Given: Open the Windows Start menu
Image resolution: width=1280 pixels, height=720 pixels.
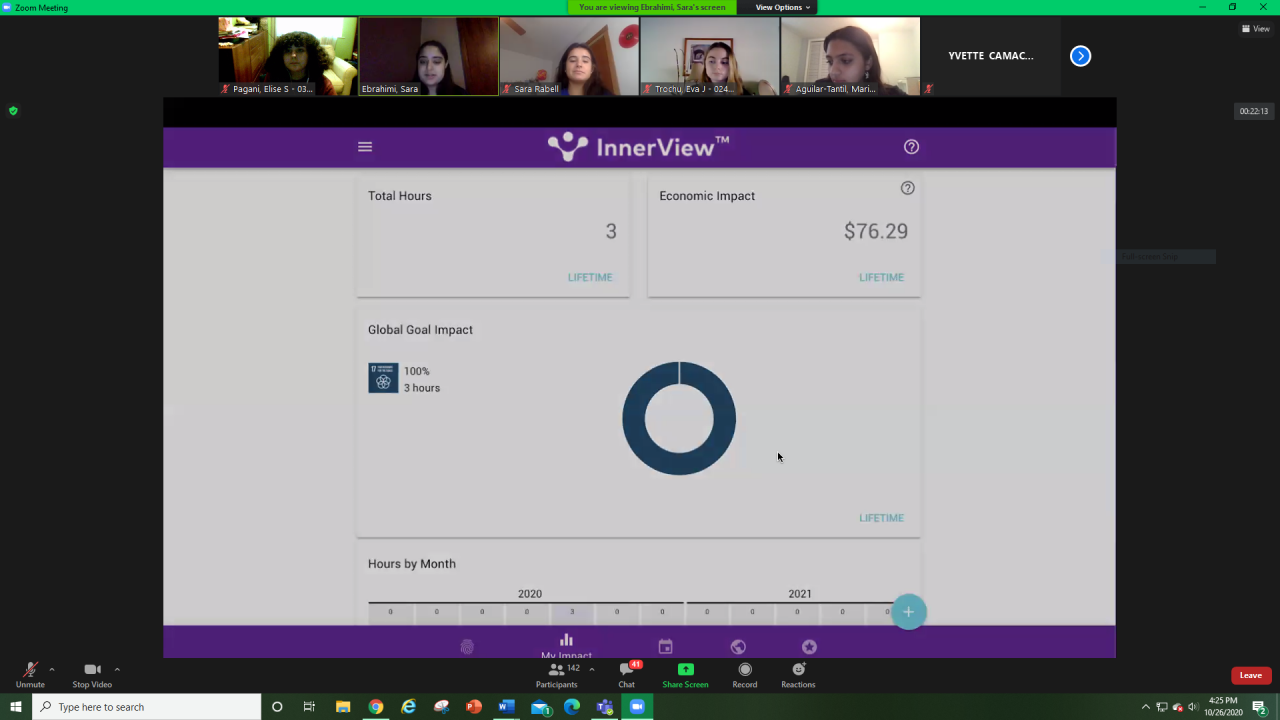Looking at the screenshot, I should pyautogui.click(x=16, y=707).
